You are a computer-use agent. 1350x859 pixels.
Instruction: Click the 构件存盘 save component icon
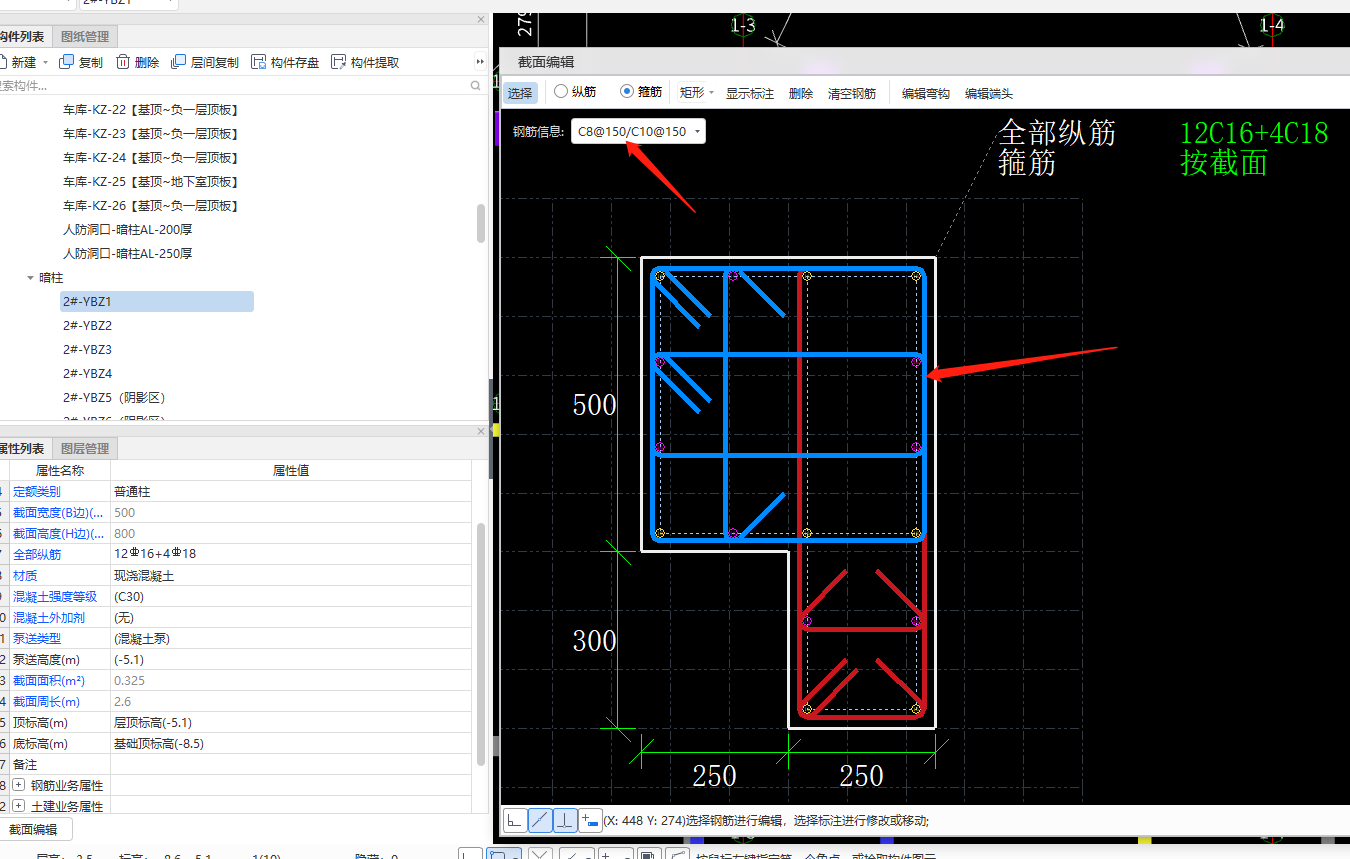point(259,62)
